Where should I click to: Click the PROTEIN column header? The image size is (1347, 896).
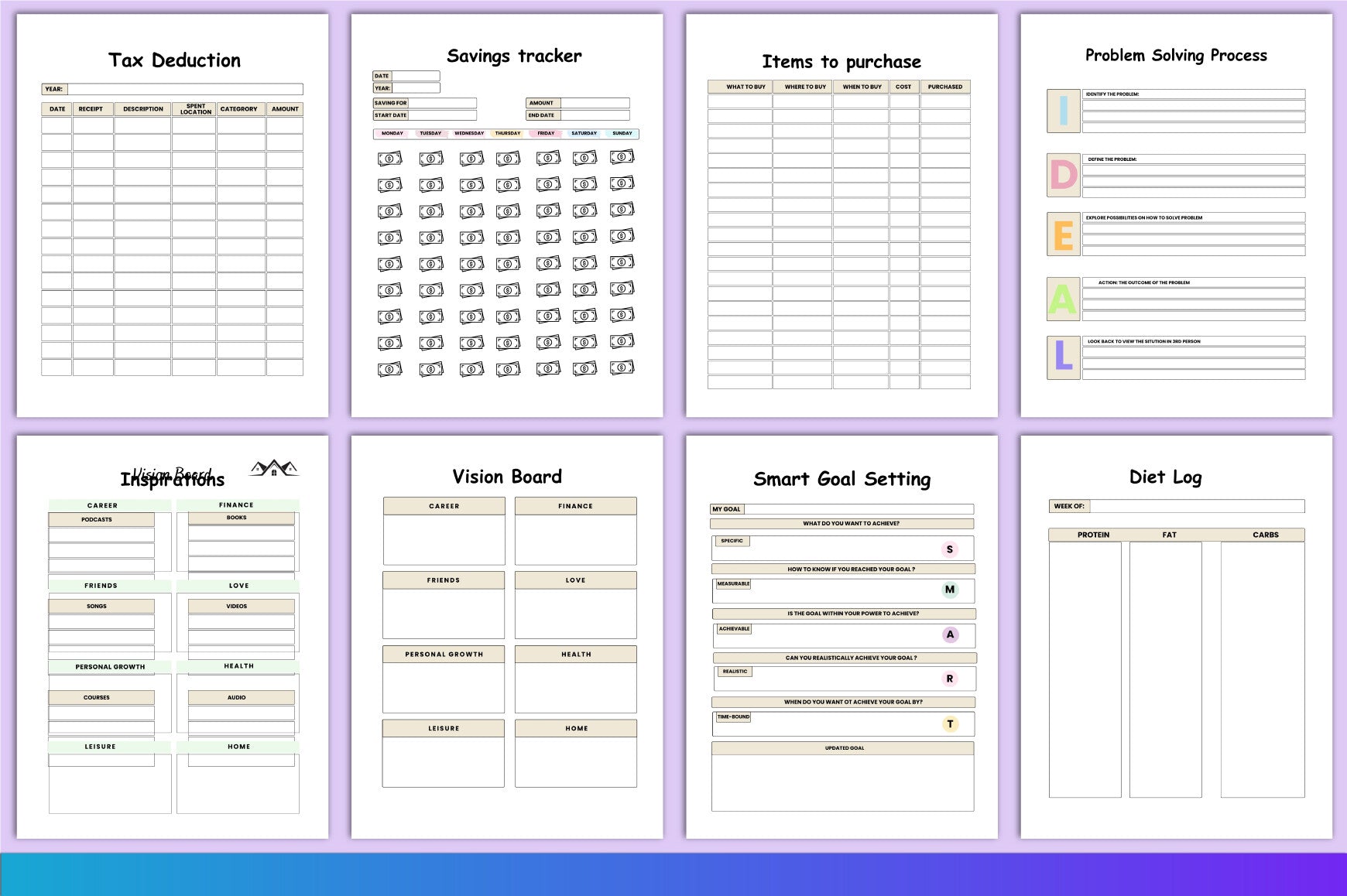[1093, 535]
